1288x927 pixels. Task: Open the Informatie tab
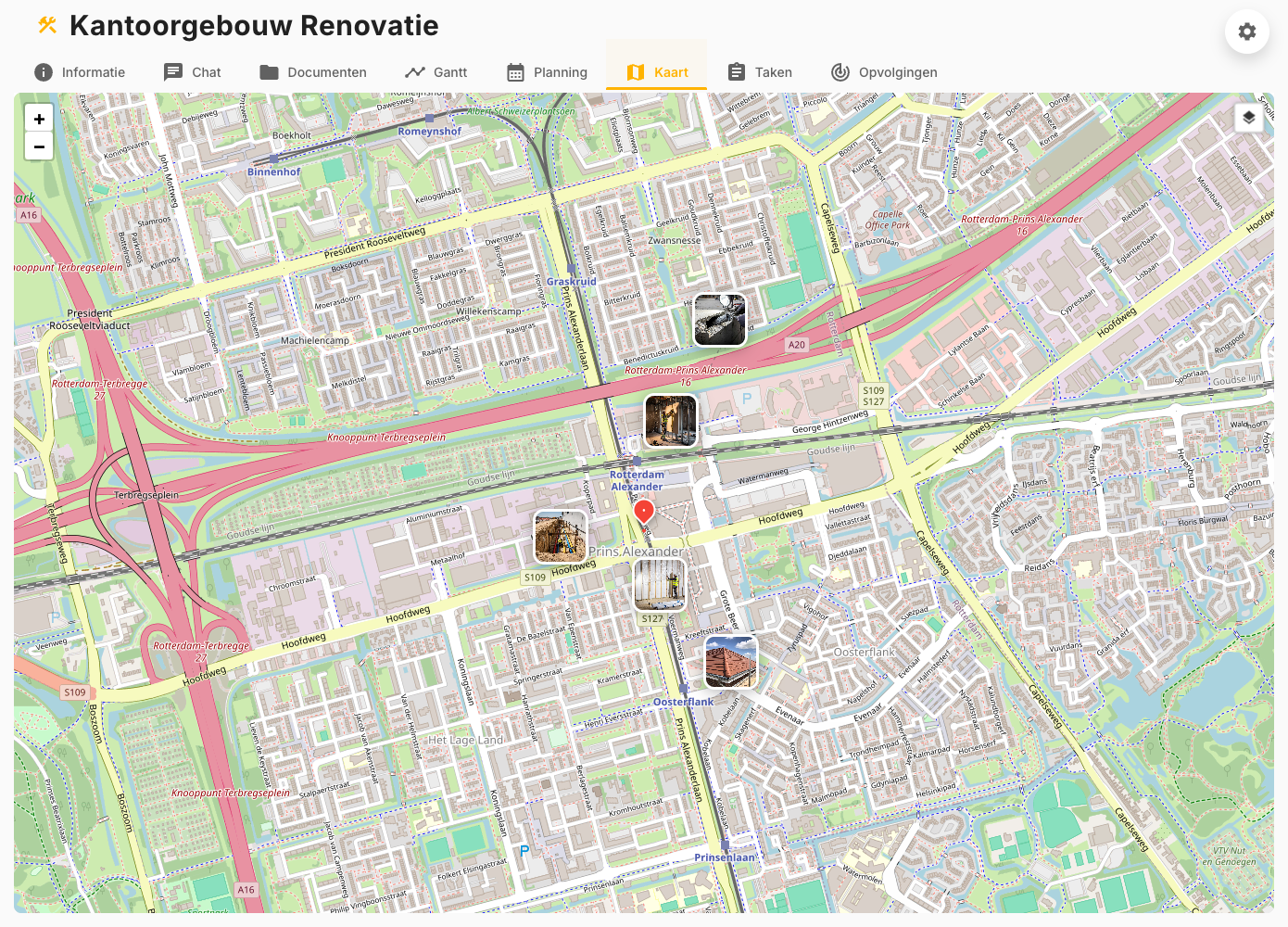pyautogui.click(x=80, y=72)
